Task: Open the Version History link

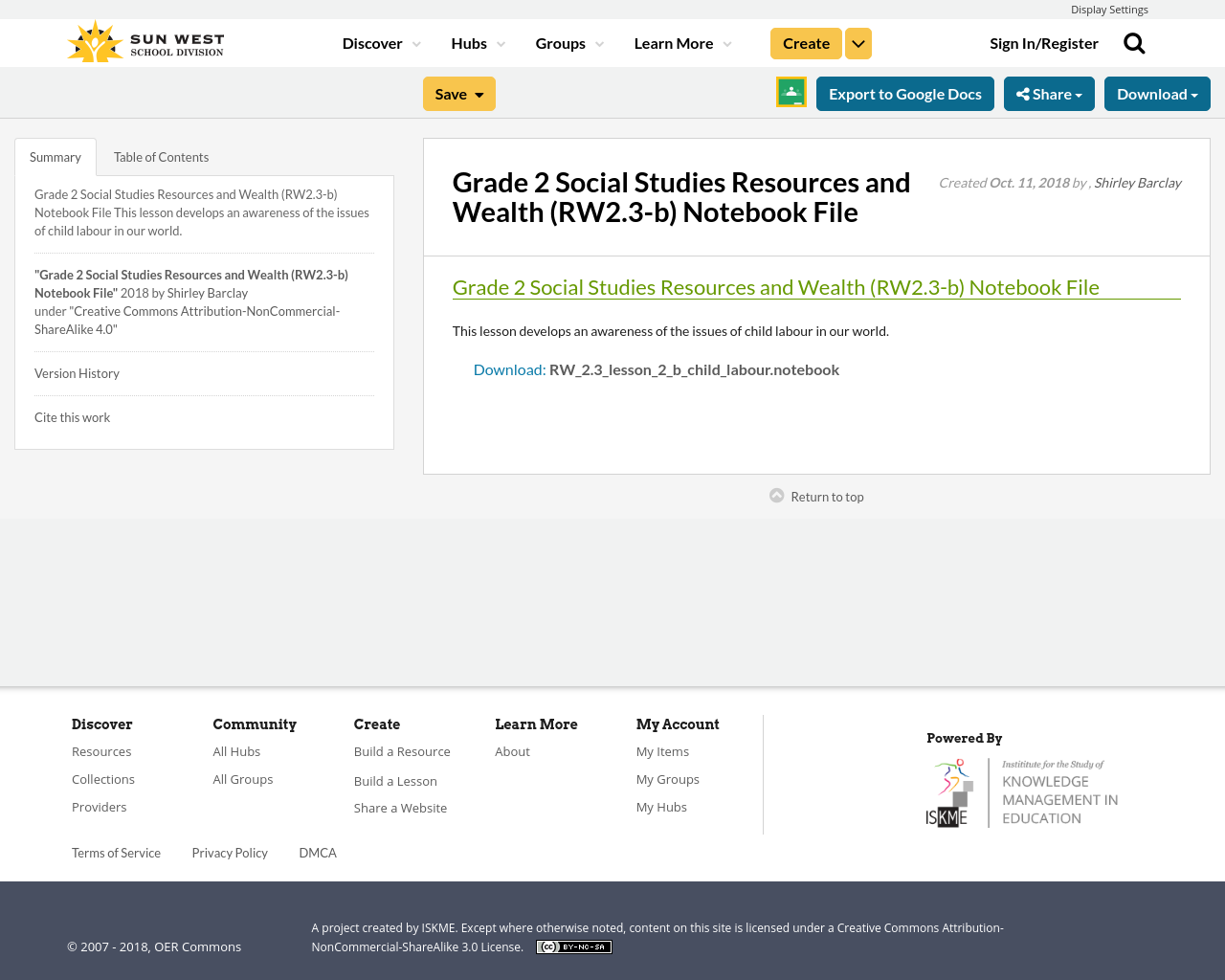Action: click(x=77, y=372)
